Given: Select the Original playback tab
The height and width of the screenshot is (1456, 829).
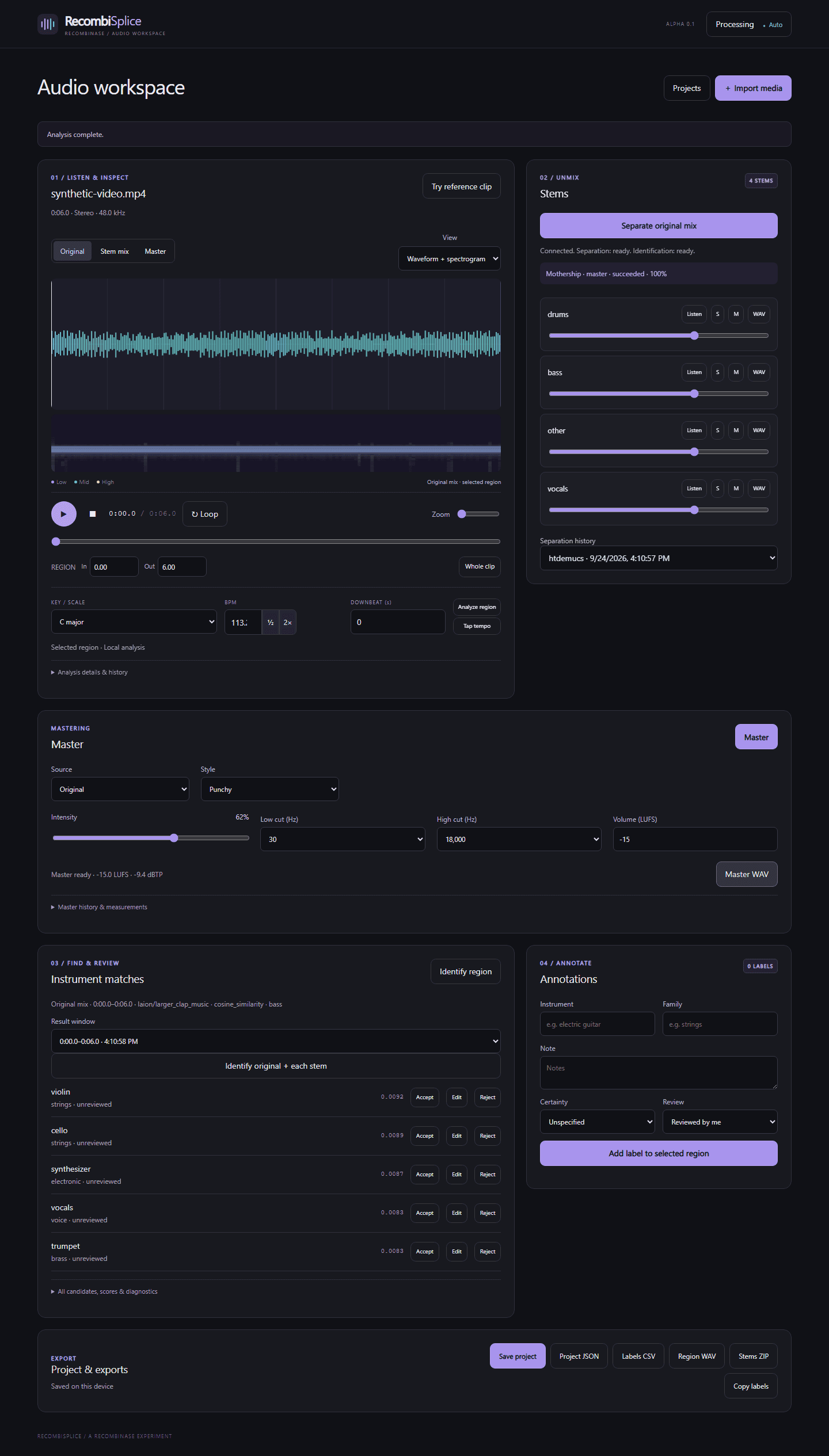Looking at the screenshot, I should (x=73, y=251).
